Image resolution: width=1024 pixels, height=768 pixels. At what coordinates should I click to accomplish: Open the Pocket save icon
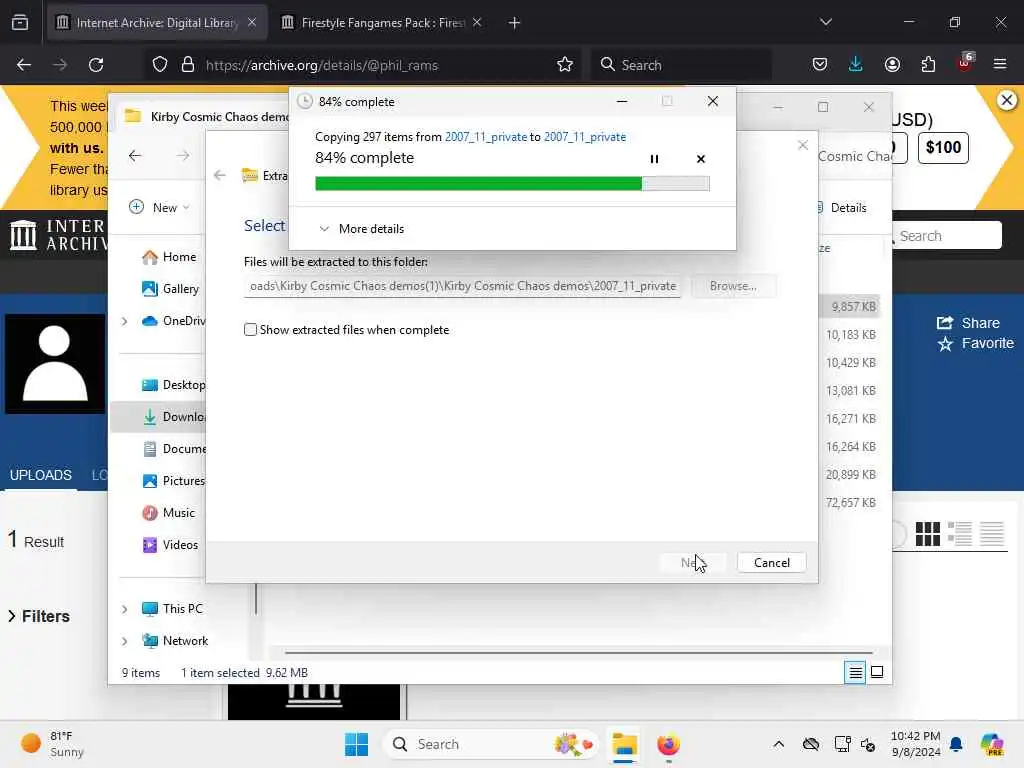[x=820, y=64]
